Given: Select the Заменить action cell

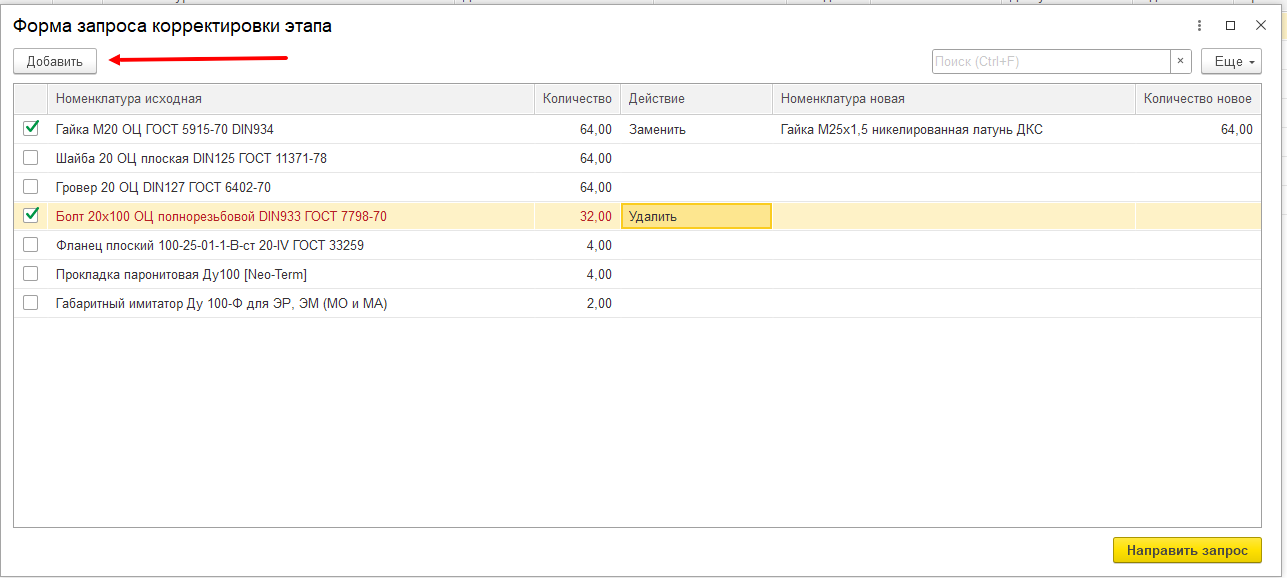Looking at the screenshot, I should (696, 129).
